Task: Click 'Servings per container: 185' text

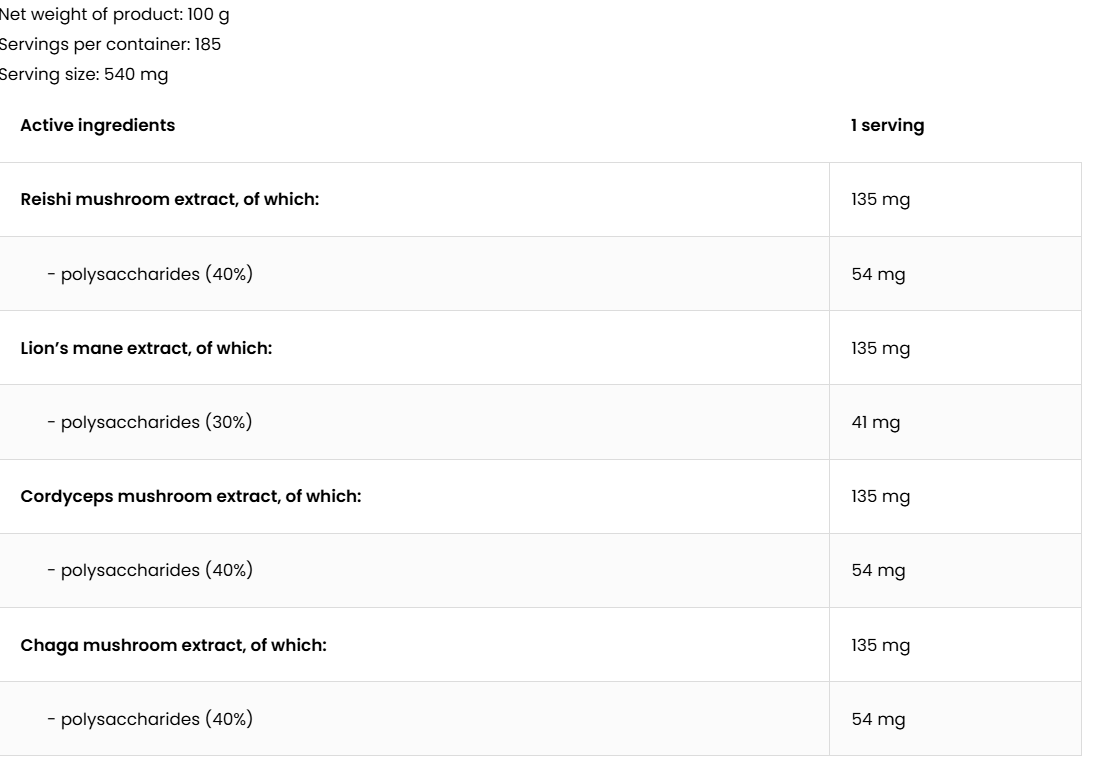Action: [x=110, y=45]
